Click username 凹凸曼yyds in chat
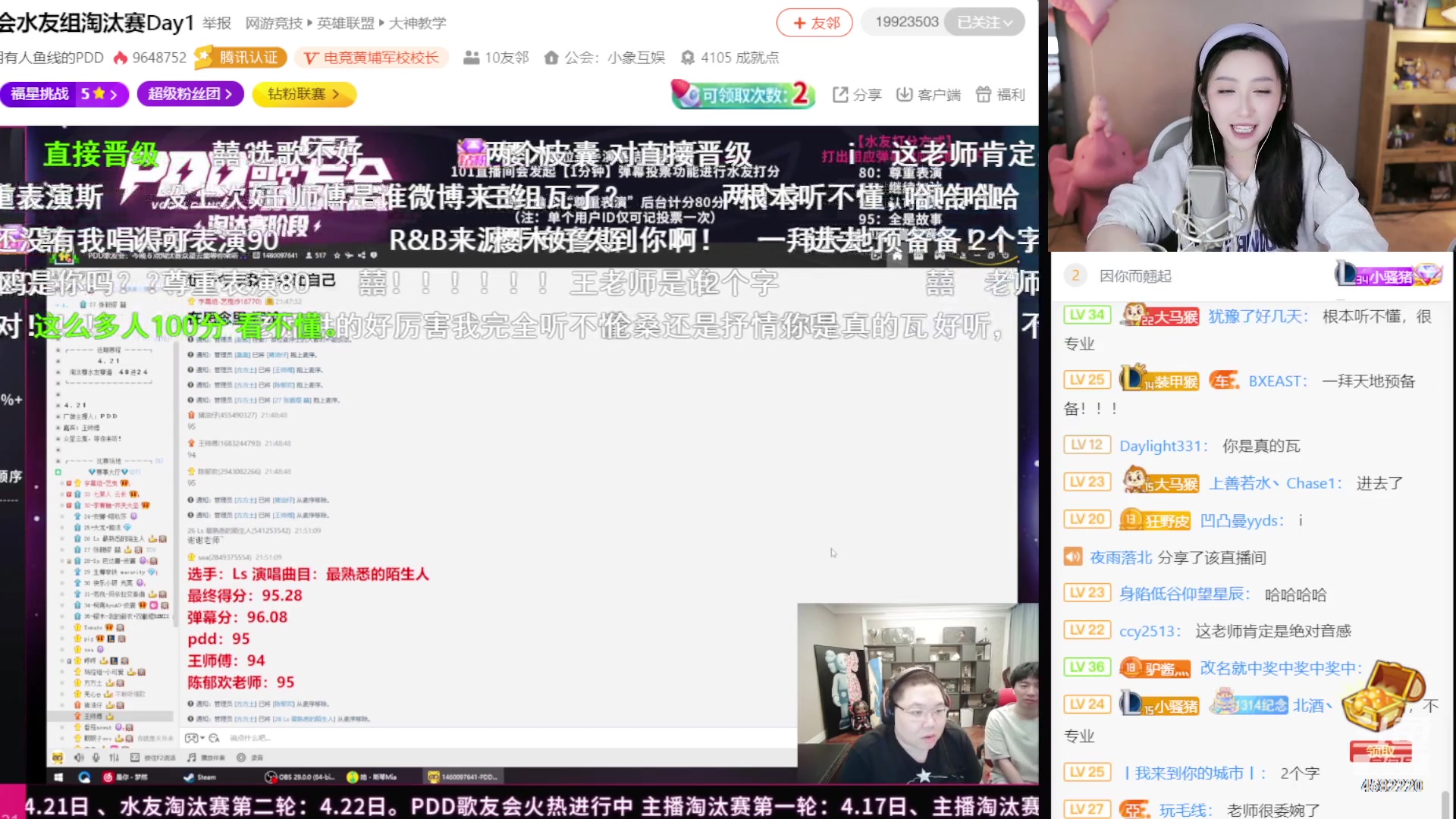 point(1241,520)
